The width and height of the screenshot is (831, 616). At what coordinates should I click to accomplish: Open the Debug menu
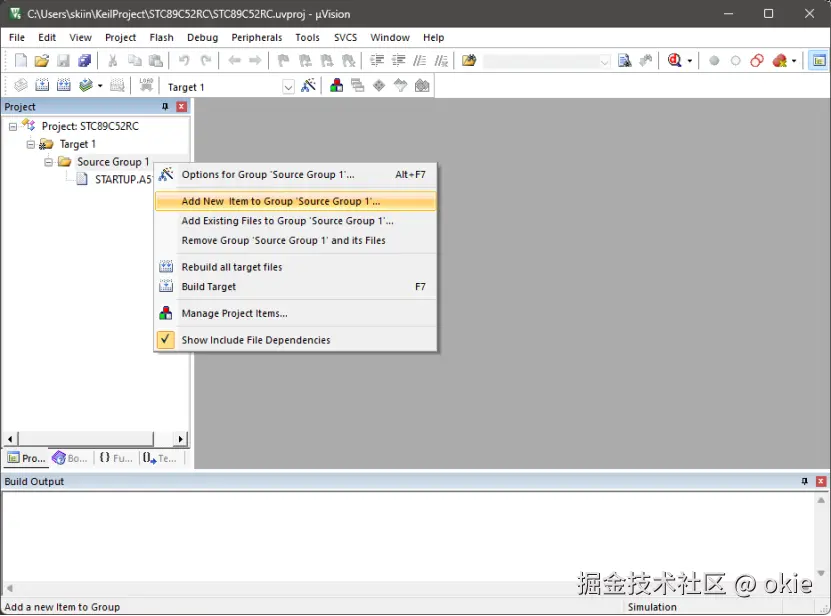tap(202, 38)
